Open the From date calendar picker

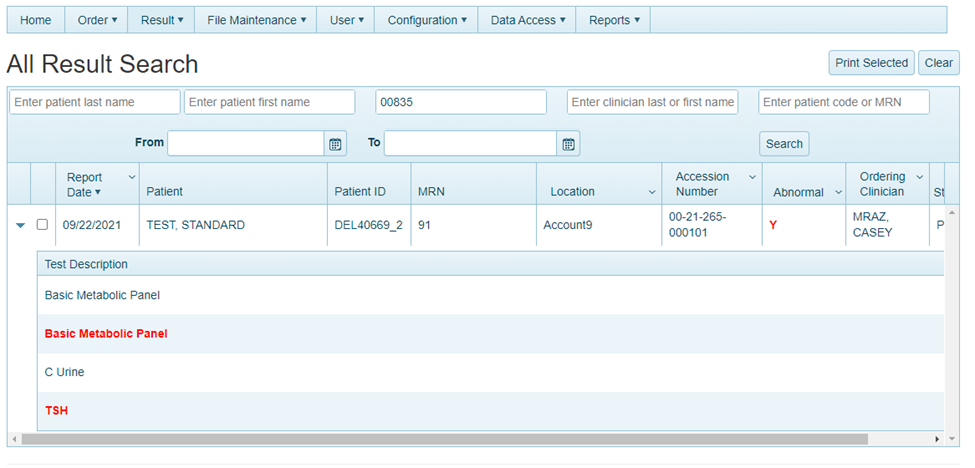click(335, 144)
